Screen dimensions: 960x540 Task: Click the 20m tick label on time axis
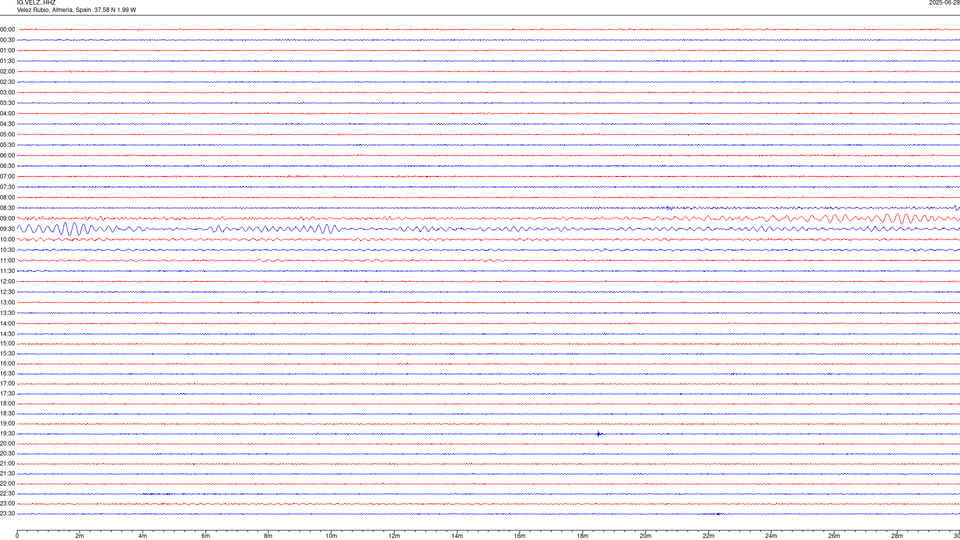coord(645,536)
